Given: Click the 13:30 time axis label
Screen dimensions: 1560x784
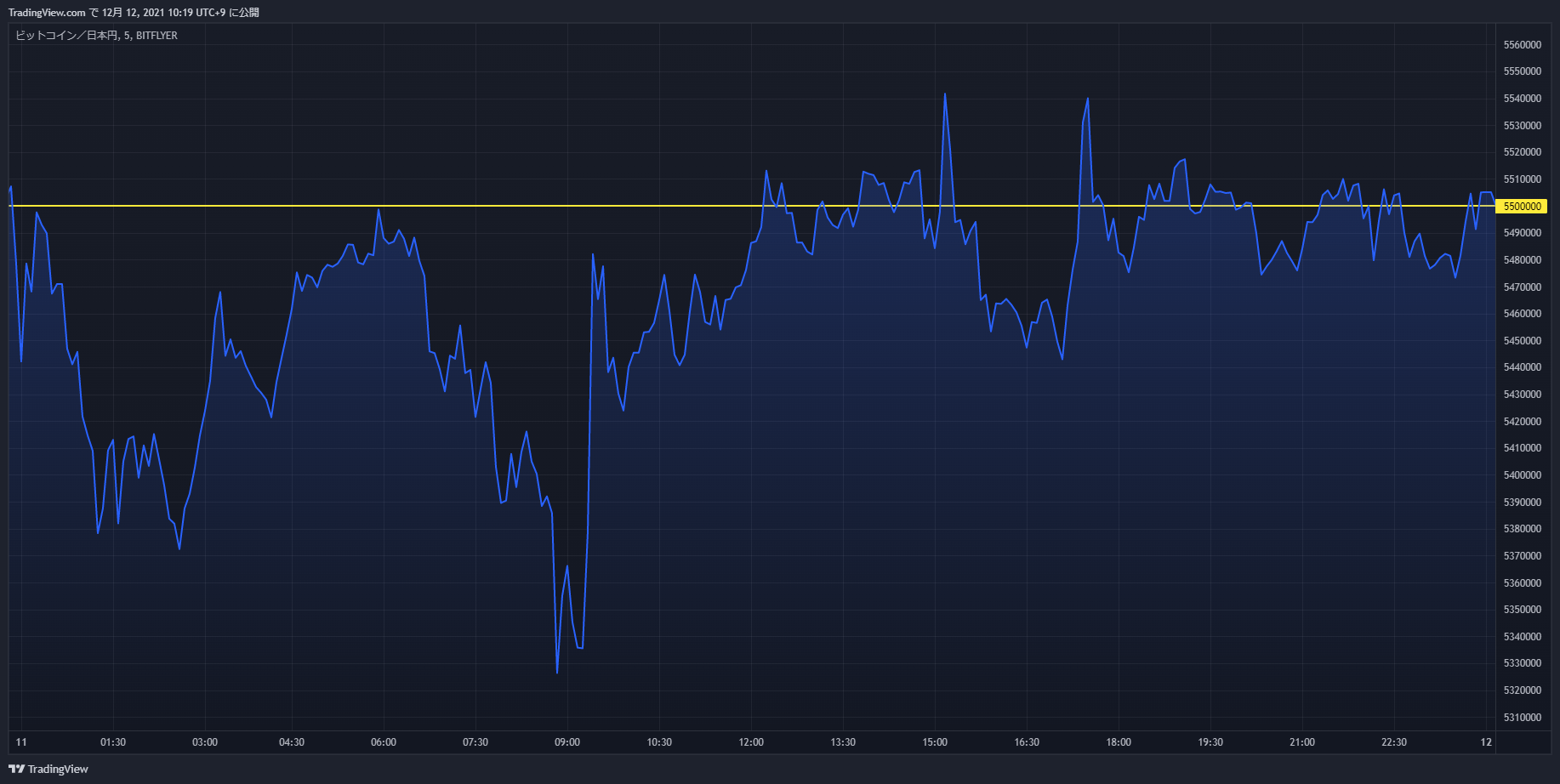Looking at the screenshot, I should coord(843,742).
